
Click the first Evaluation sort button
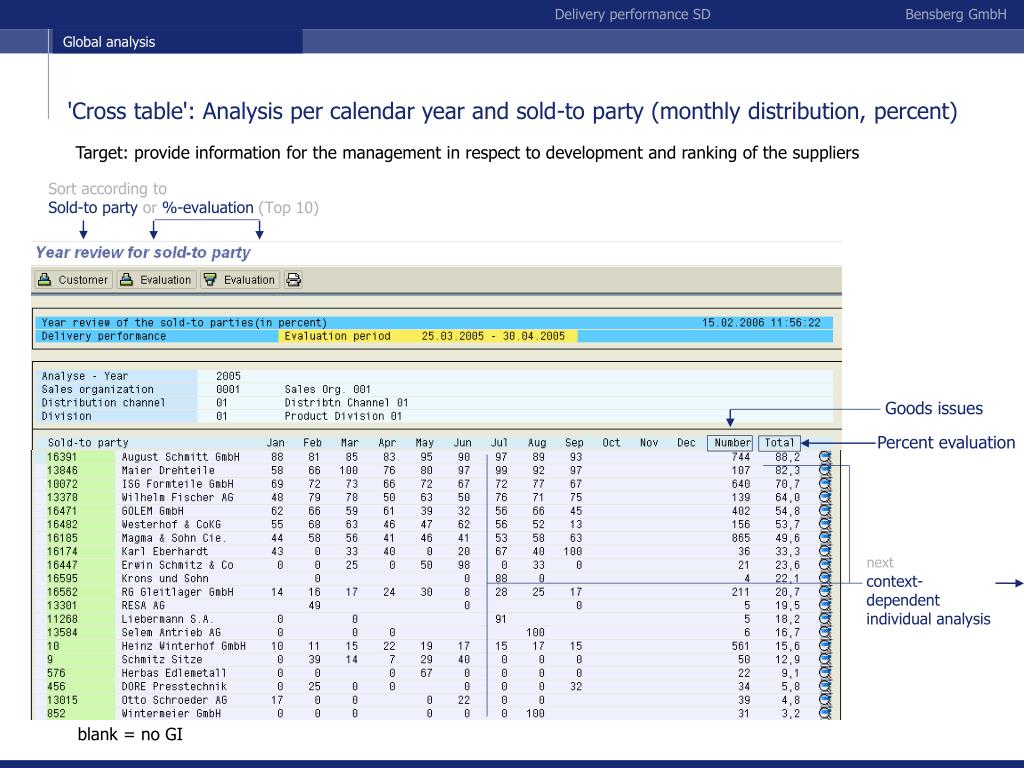[156, 280]
